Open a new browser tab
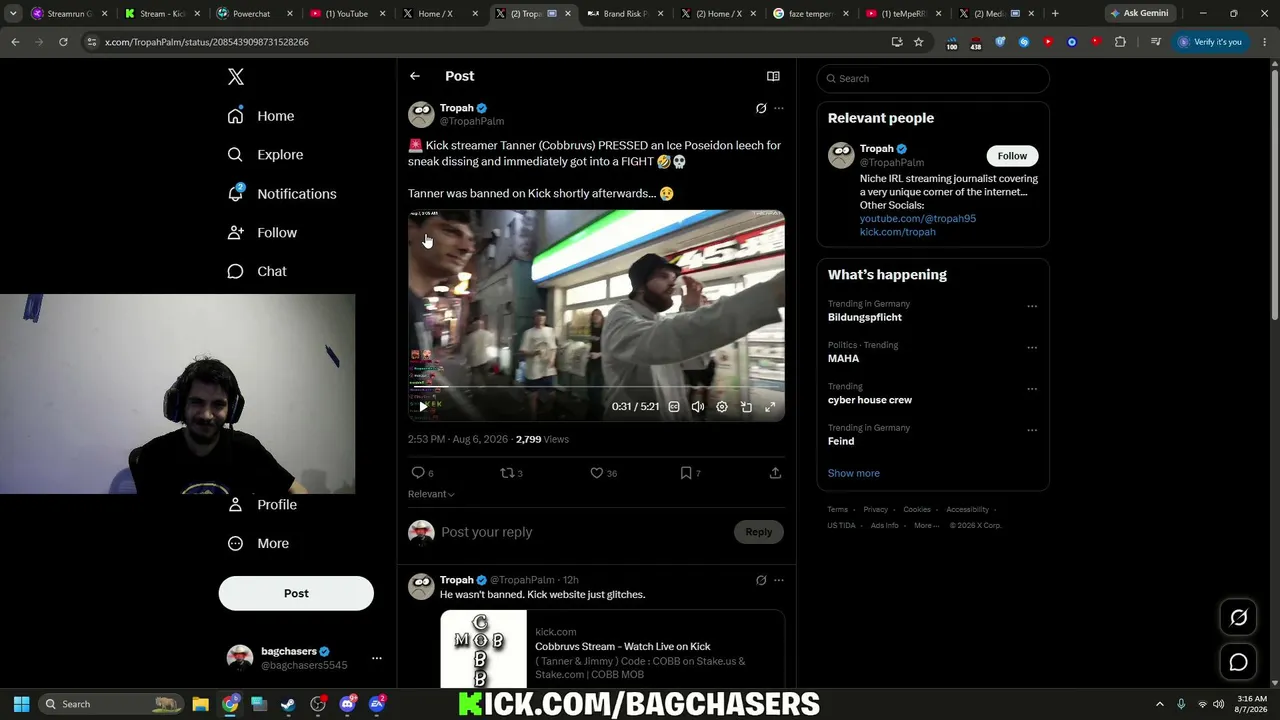Screen dimensions: 1280x720 click(1055, 14)
